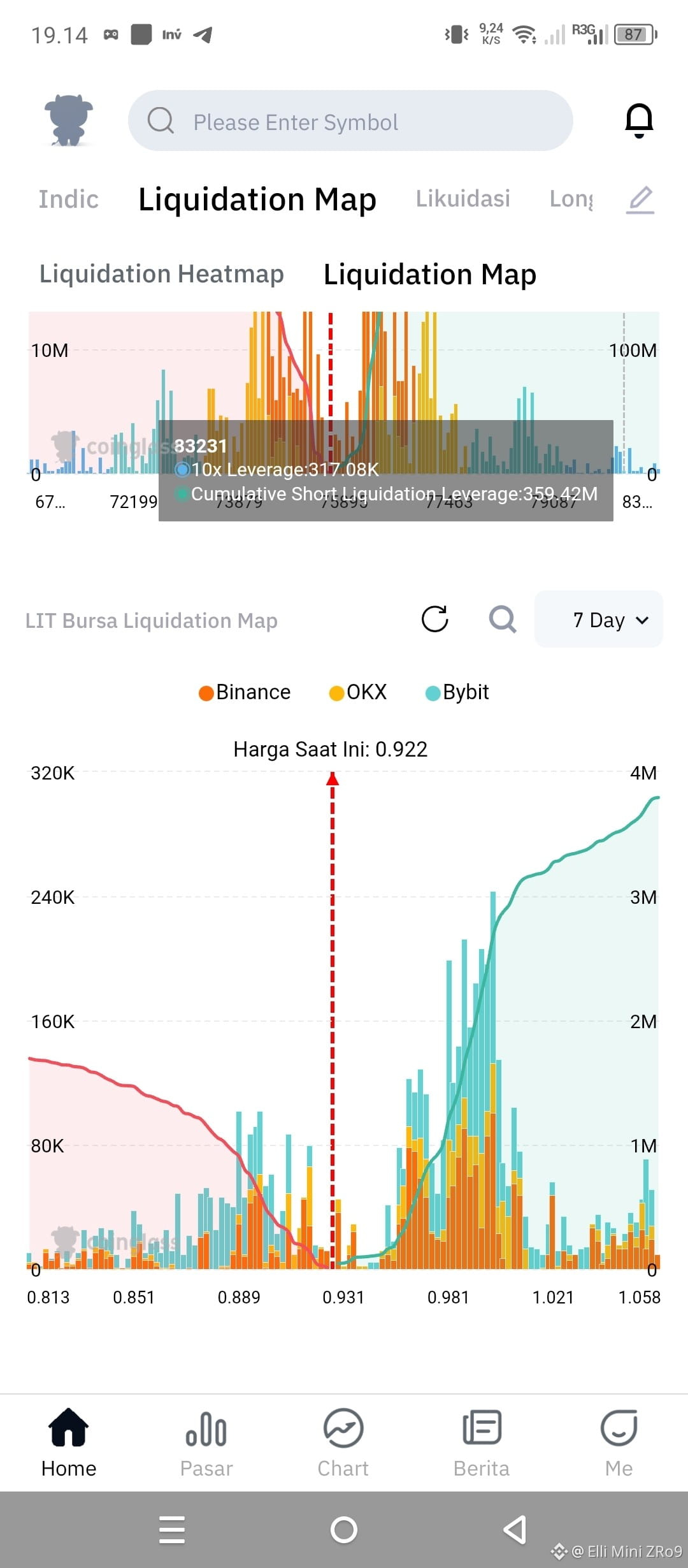Screen dimensions: 688x1568
Task: Tap the Cumulative Short Liquidation Leverage tooltip entry
Action: [x=386, y=494]
